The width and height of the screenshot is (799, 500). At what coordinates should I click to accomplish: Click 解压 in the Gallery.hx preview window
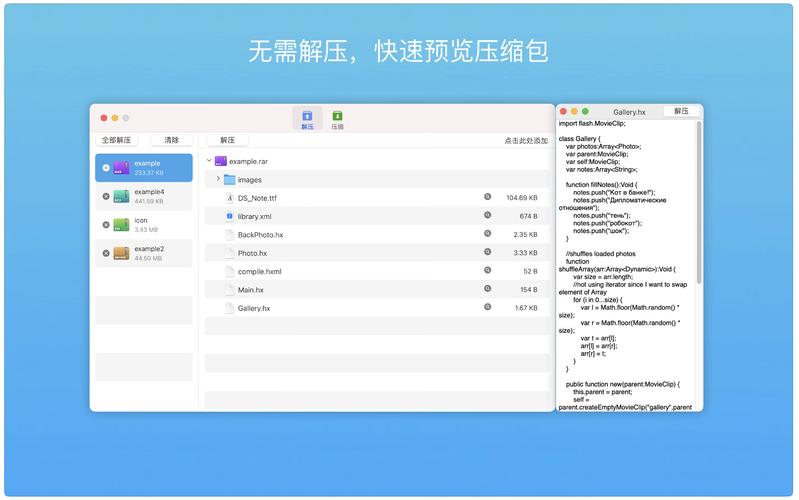click(x=681, y=112)
